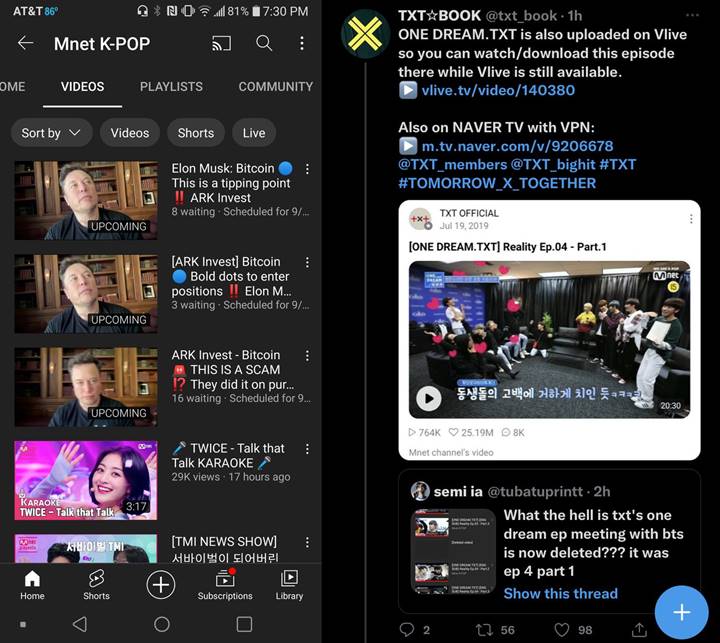Tap Show this thread link
720x643 pixels.
click(x=561, y=593)
